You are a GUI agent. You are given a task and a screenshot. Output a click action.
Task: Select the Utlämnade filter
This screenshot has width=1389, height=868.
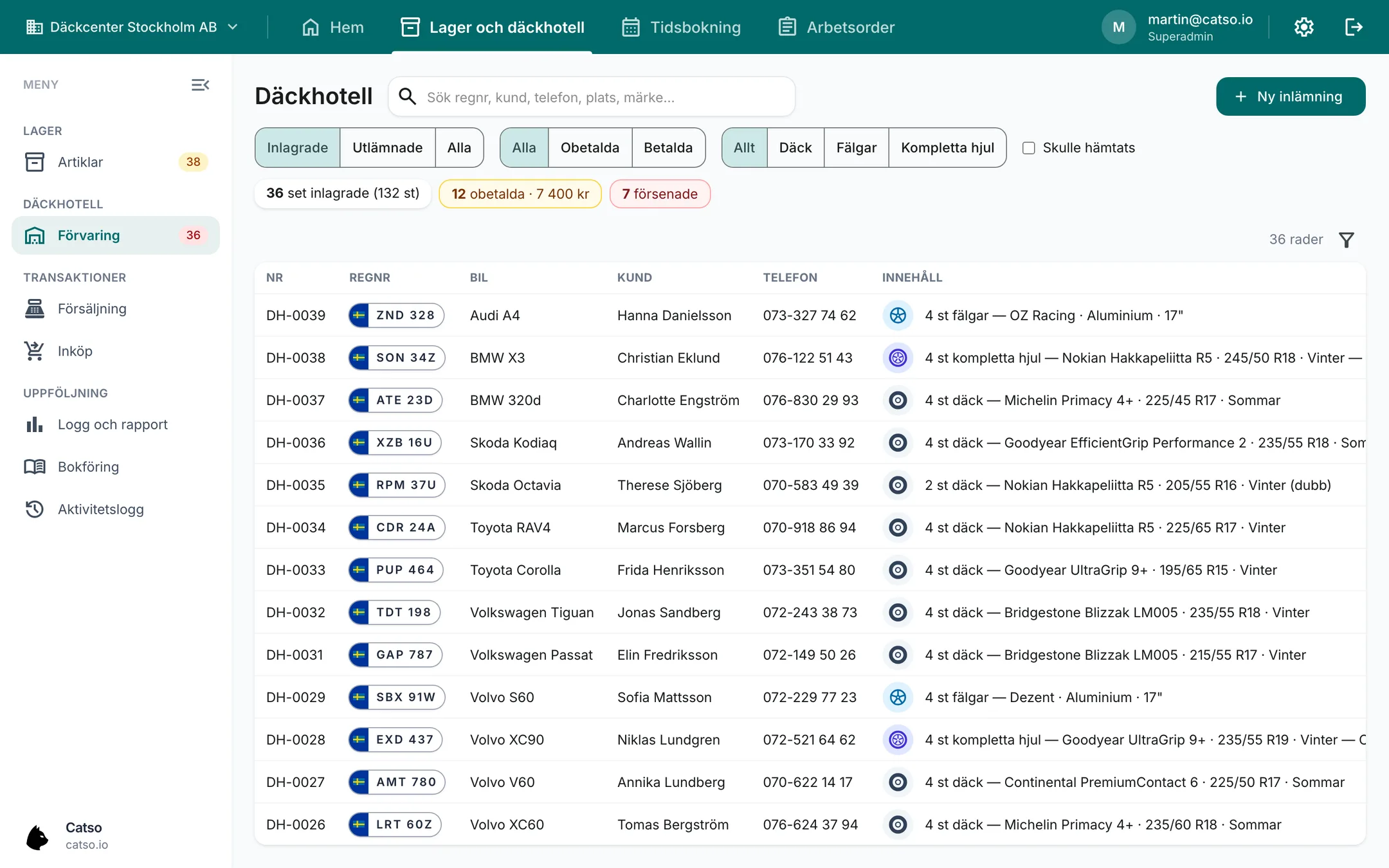tap(387, 148)
